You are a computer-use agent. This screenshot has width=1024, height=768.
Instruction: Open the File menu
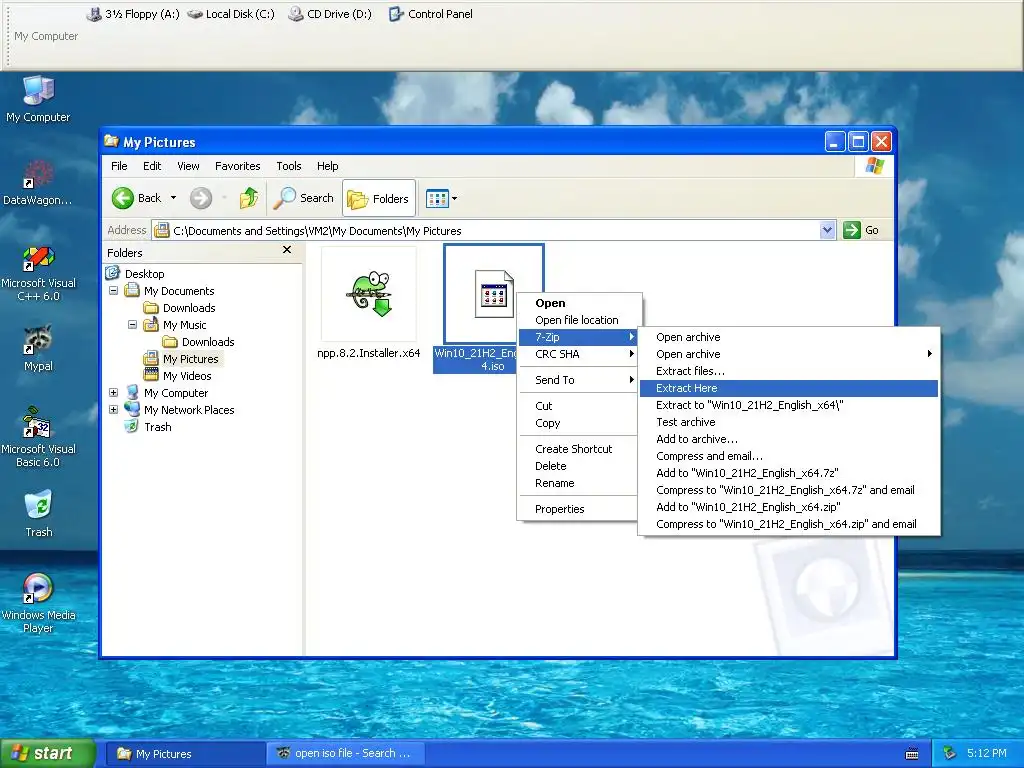point(119,166)
